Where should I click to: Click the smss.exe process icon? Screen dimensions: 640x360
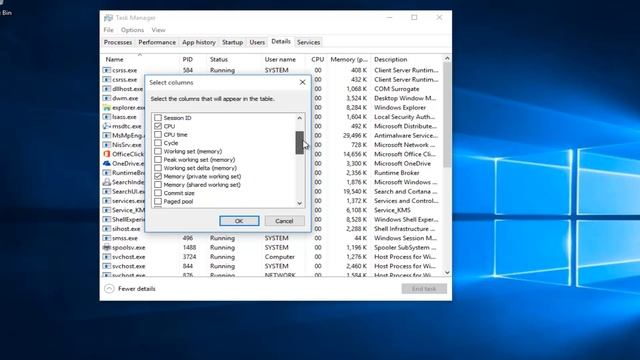tap(107, 238)
